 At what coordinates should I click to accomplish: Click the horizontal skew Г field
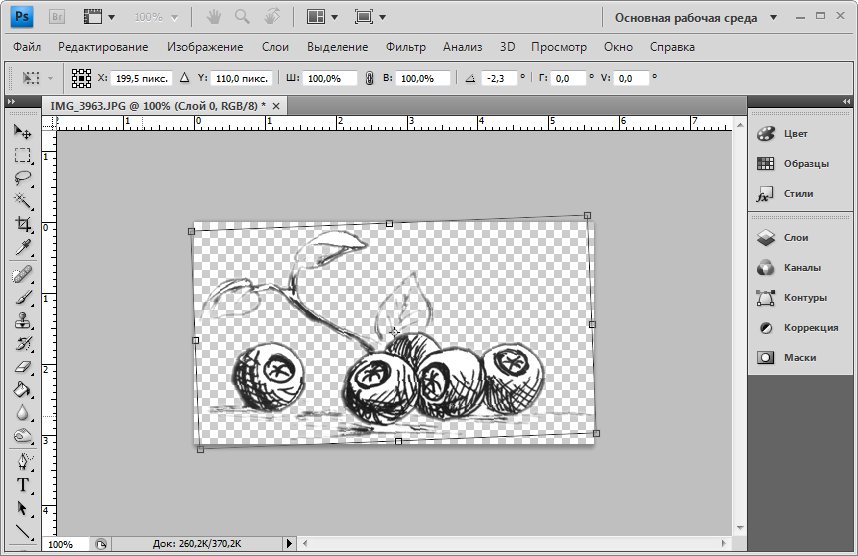point(569,78)
